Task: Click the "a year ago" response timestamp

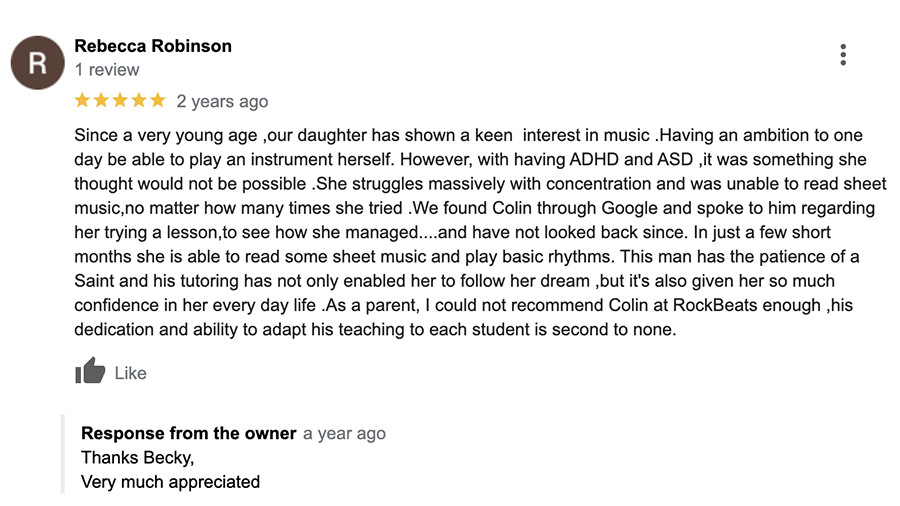Action: (x=344, y=434)
